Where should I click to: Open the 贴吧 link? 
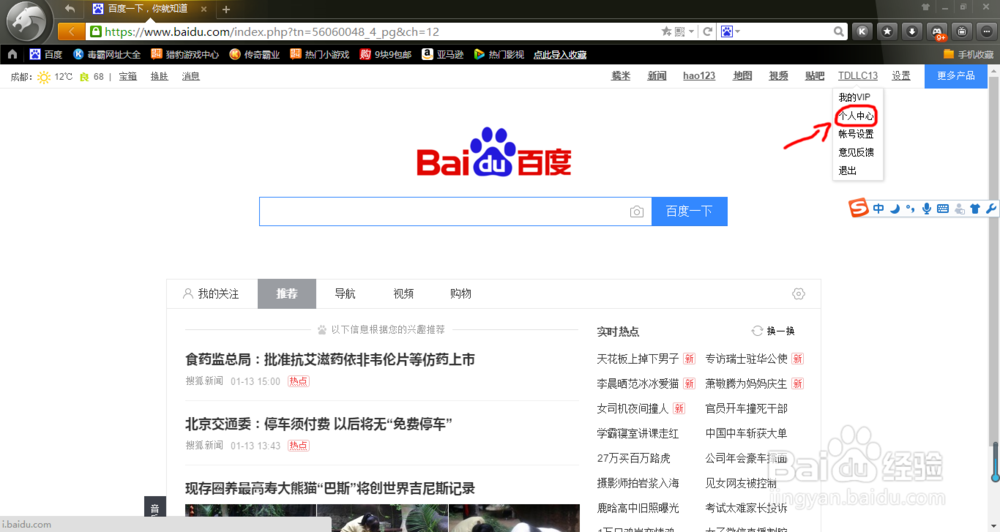click(x=814, y=76)
